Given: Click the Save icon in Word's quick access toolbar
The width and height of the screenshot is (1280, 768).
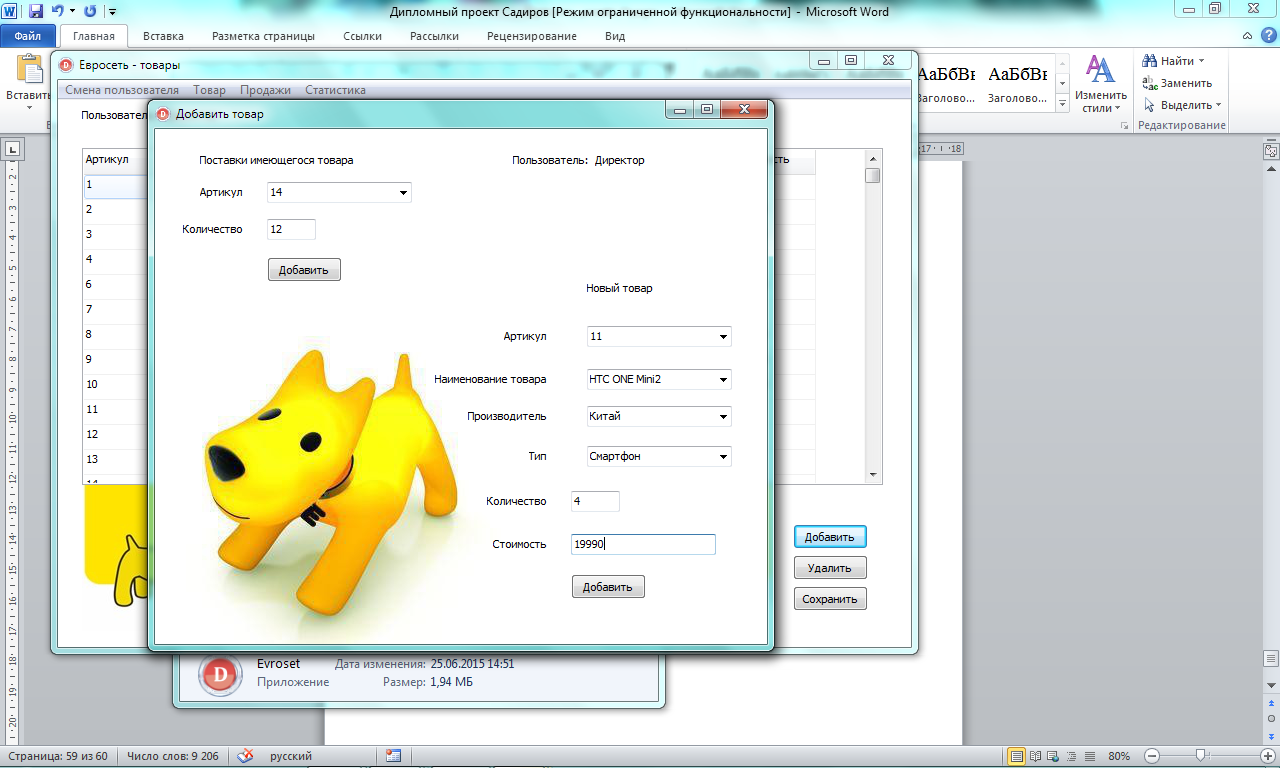Looking at the screenshot, I should 35,12.
